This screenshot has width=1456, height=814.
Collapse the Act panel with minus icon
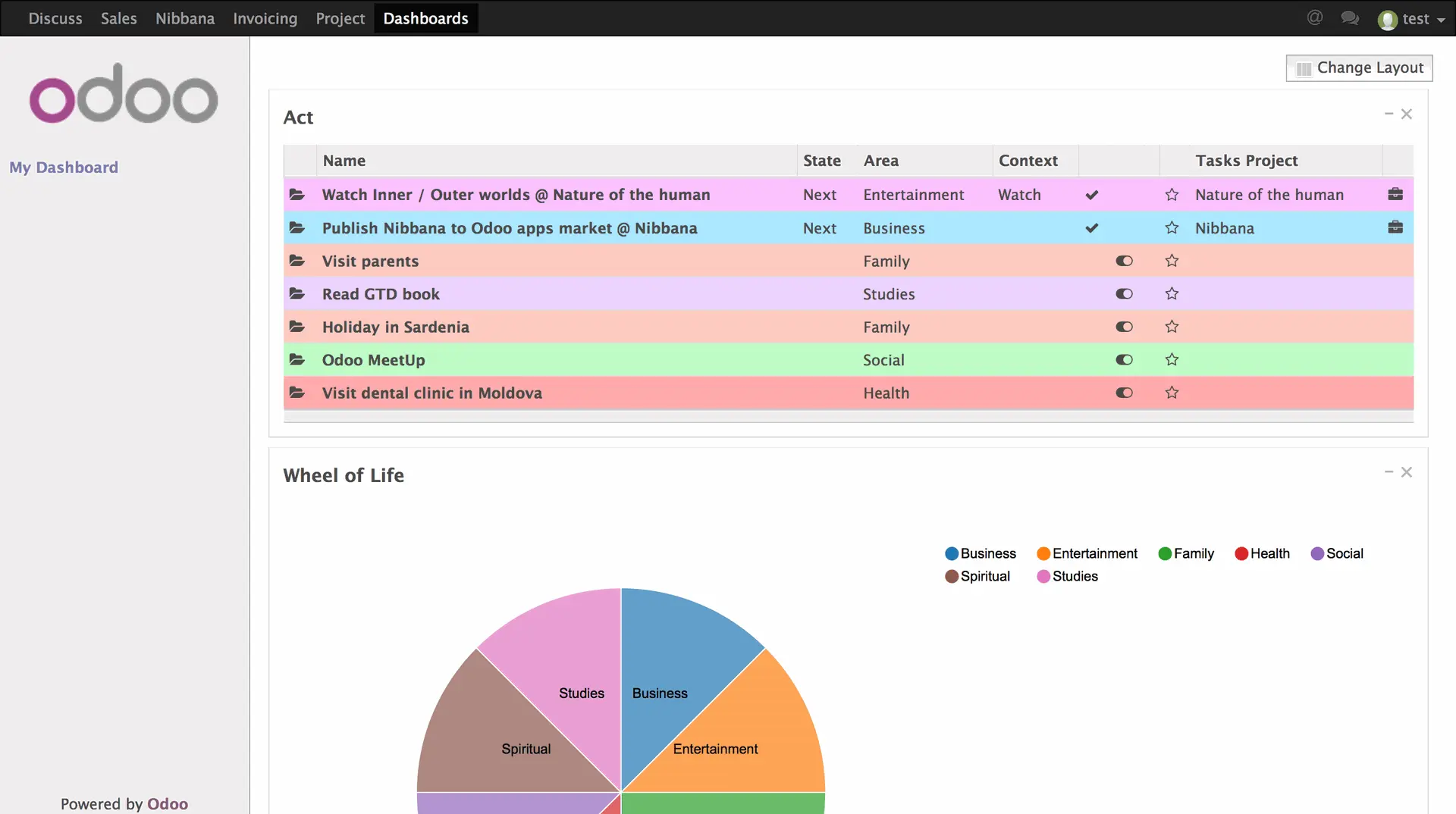click(1389, 114)
